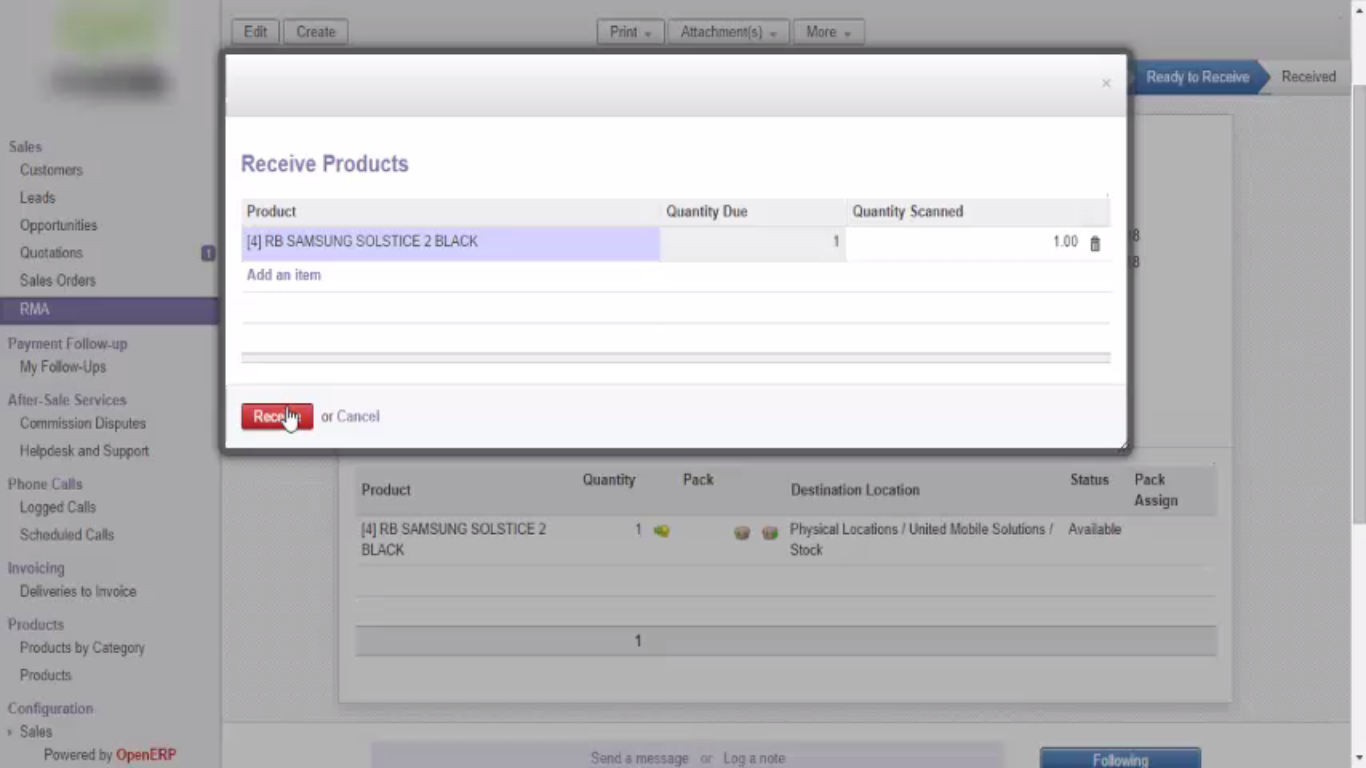Click the Quantity Due cell showing 1
Viewport: 1366px width, 768px height.
[x=753, y=243]
